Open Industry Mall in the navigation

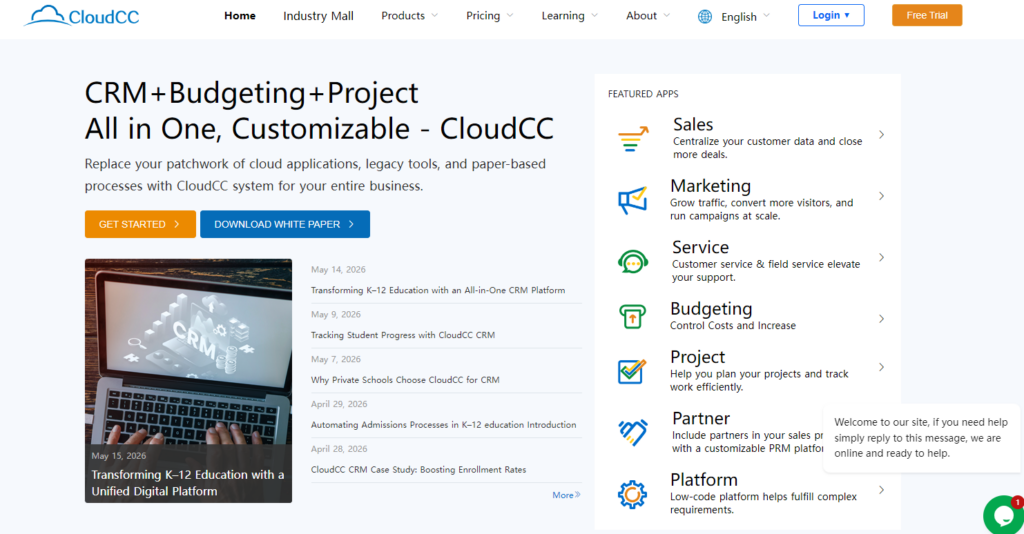318,16
